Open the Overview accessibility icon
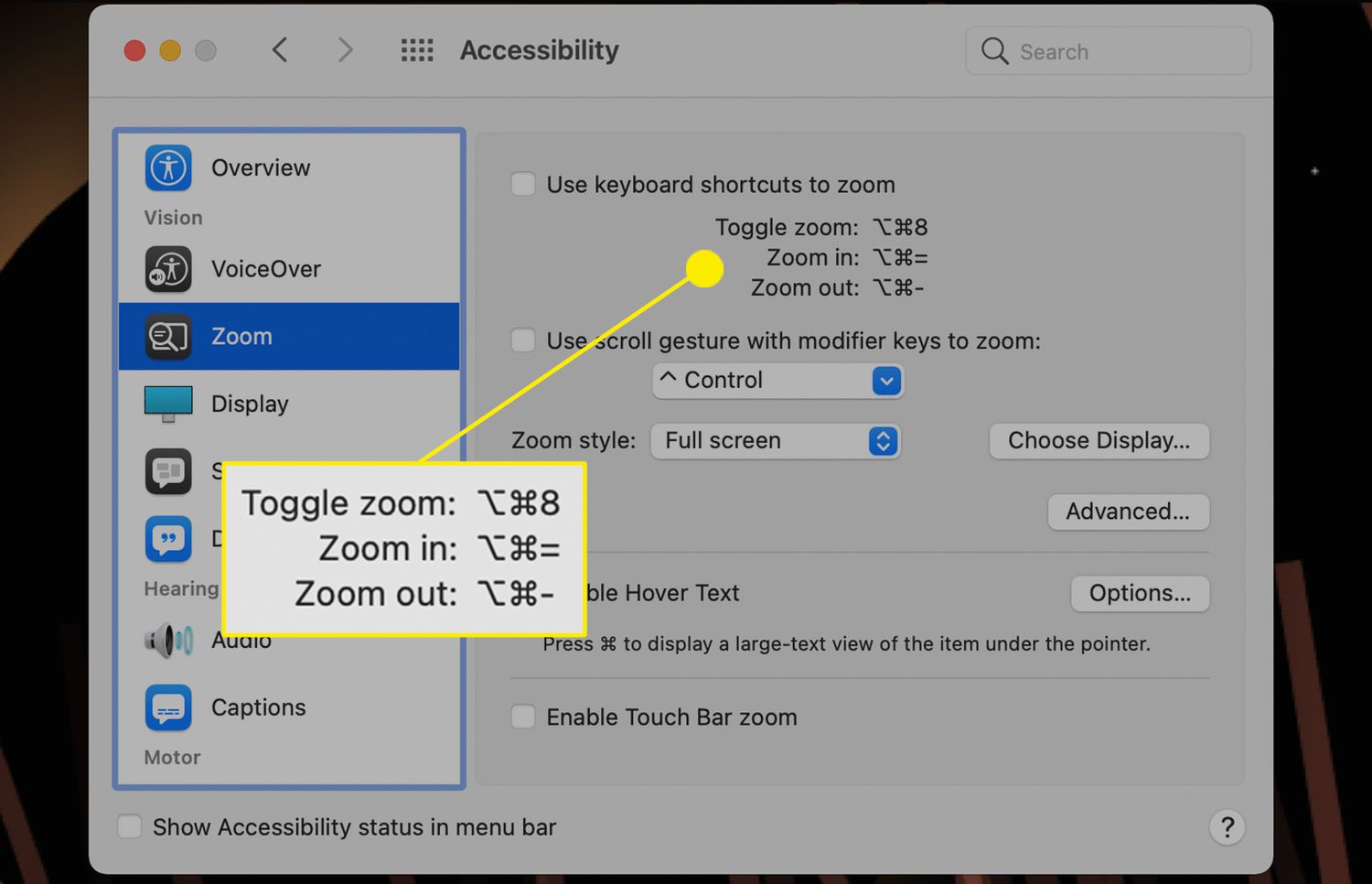Viewport: 1372px width, 884px height. tap(168, 168)
